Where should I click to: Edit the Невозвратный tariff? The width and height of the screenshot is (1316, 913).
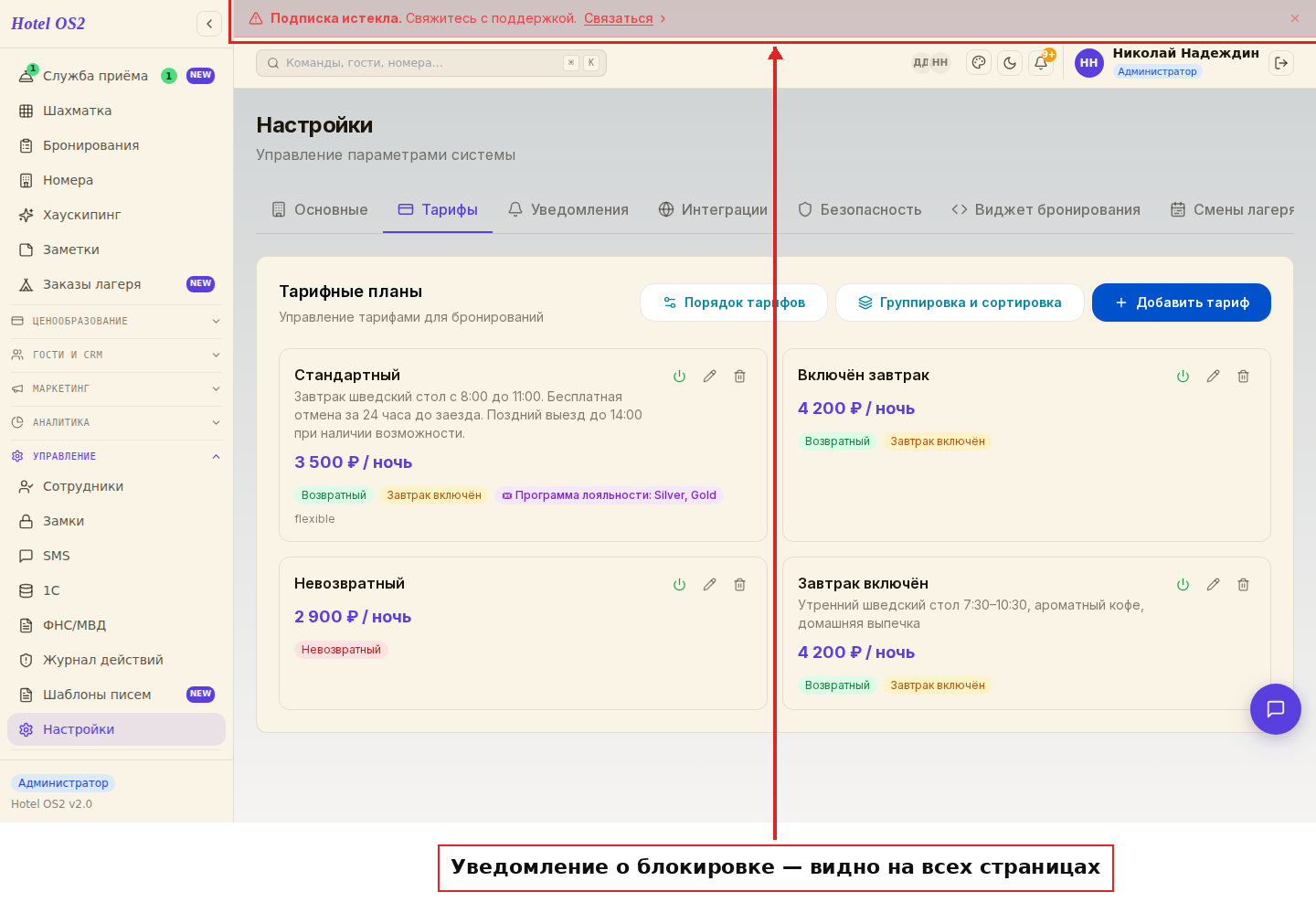tap(709, 585)
